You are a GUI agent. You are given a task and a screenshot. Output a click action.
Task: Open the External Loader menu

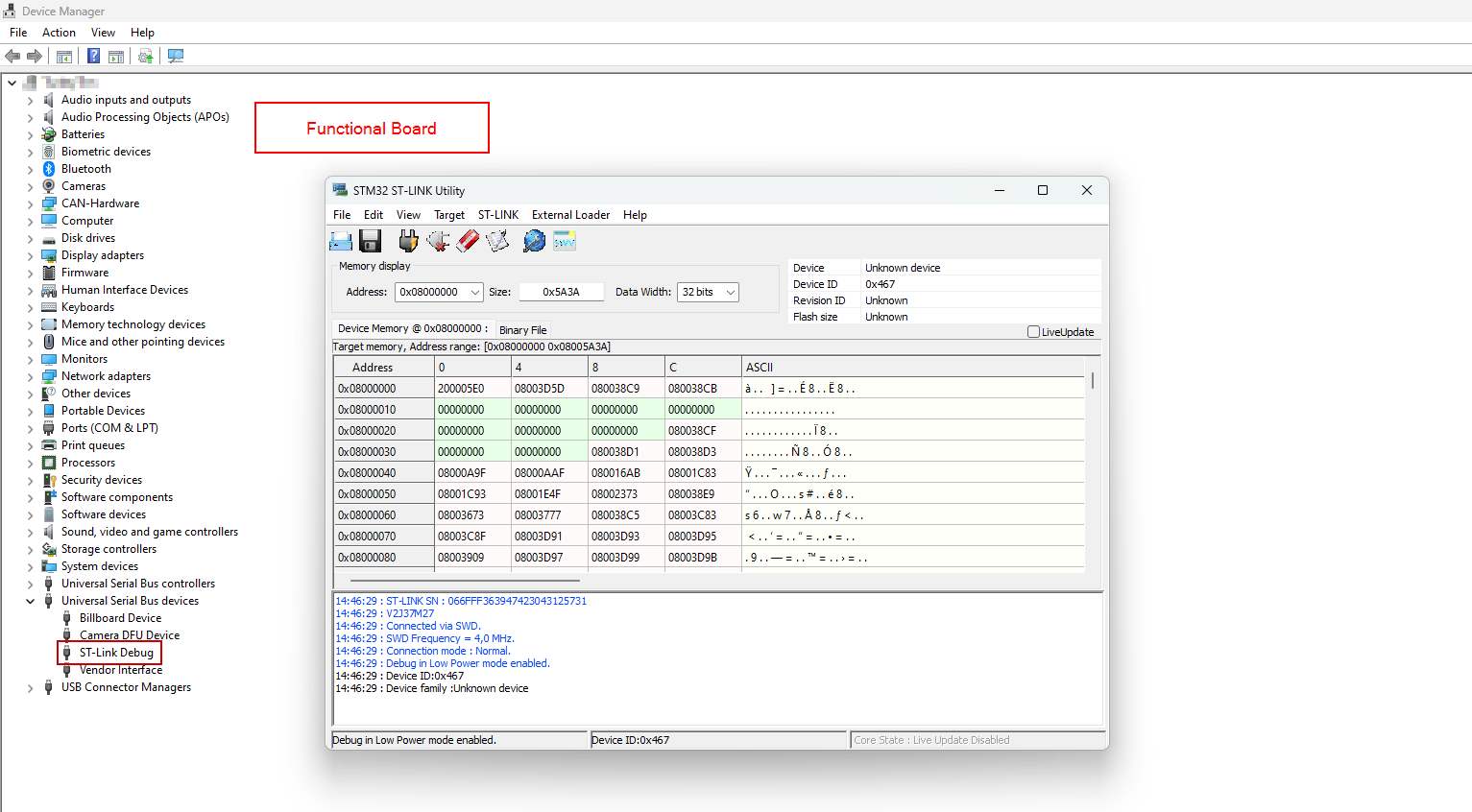click(x=569, y=214)
